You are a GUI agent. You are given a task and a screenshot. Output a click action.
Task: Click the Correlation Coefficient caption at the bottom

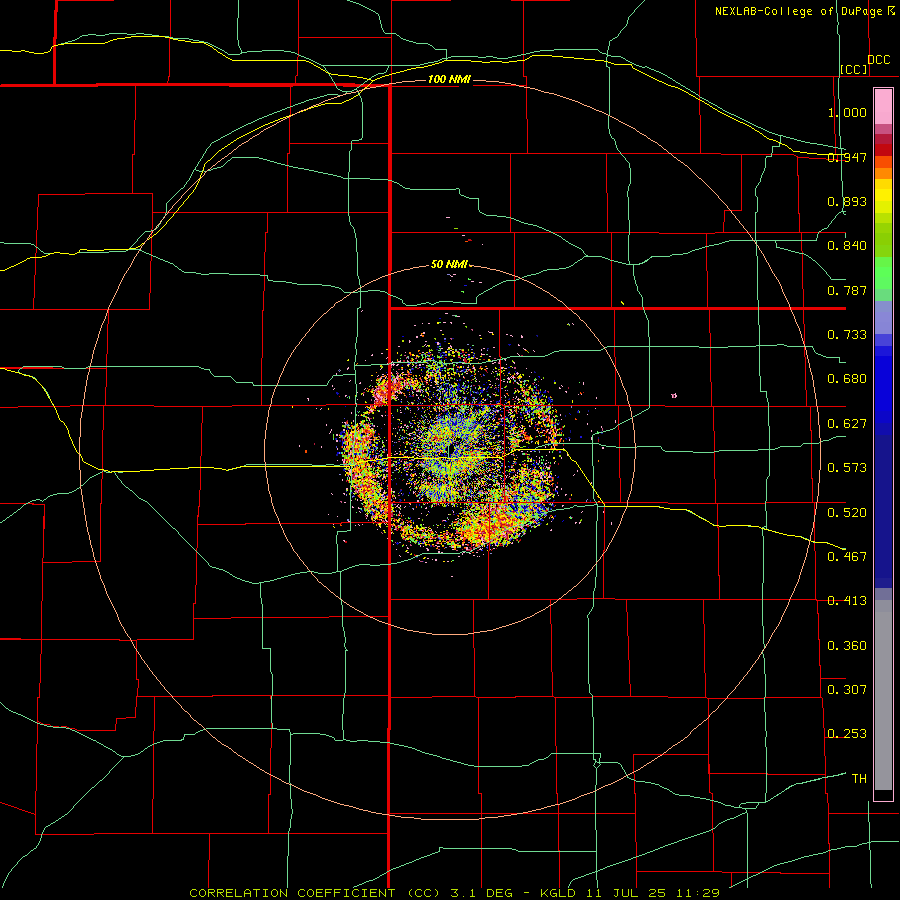[454, 893]
